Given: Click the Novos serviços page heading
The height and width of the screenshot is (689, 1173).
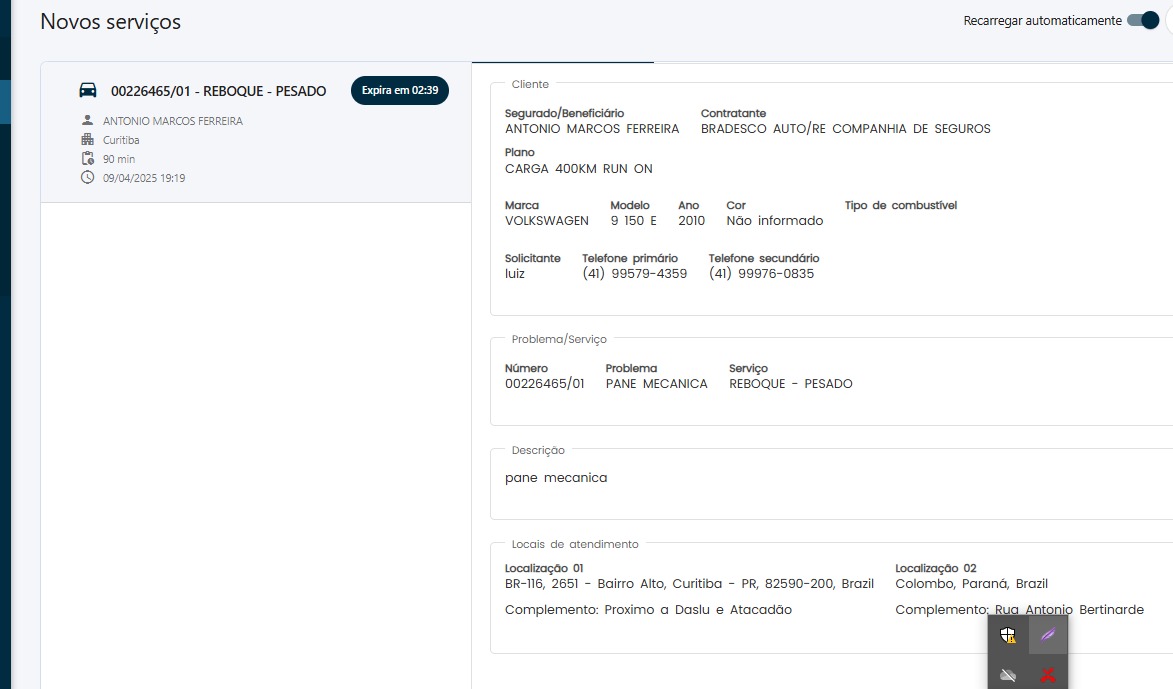Looking at the screenshot, I should pos(111,22).
